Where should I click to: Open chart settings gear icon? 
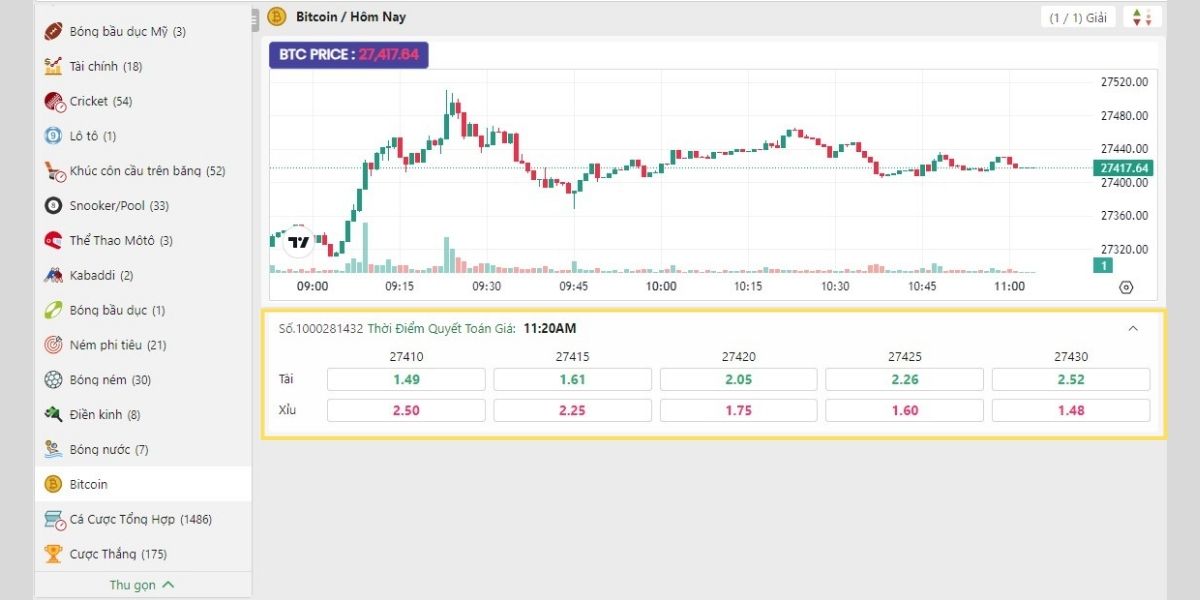pos(1126,287)
